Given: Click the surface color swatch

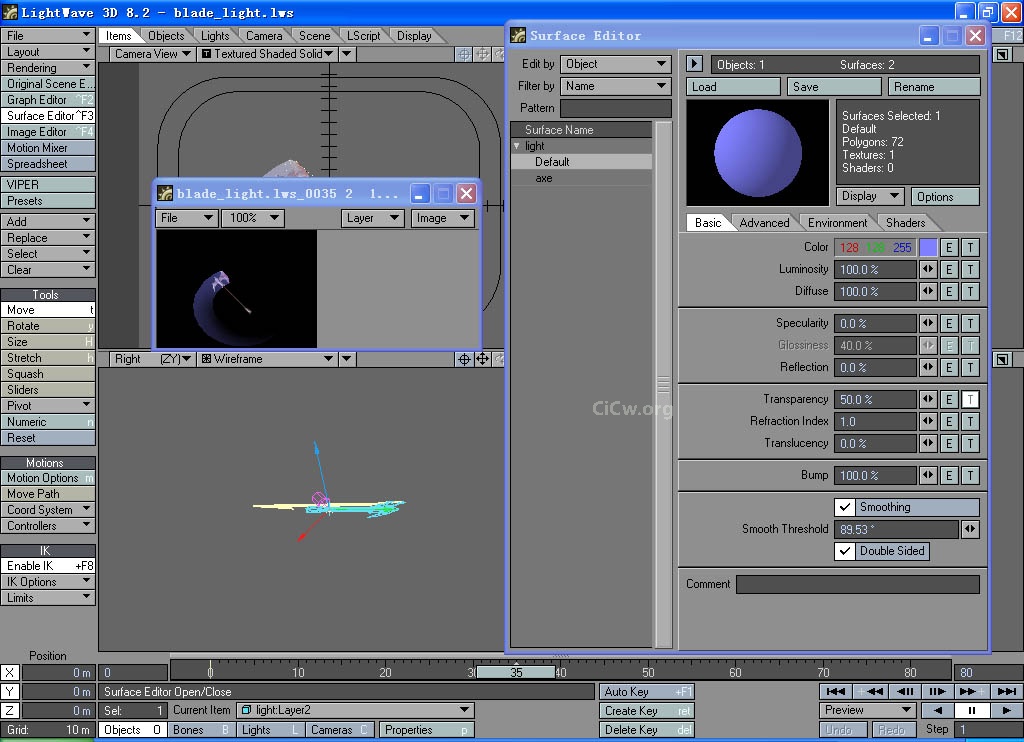Looking at the screenshot, I should [x=928, y=248].
